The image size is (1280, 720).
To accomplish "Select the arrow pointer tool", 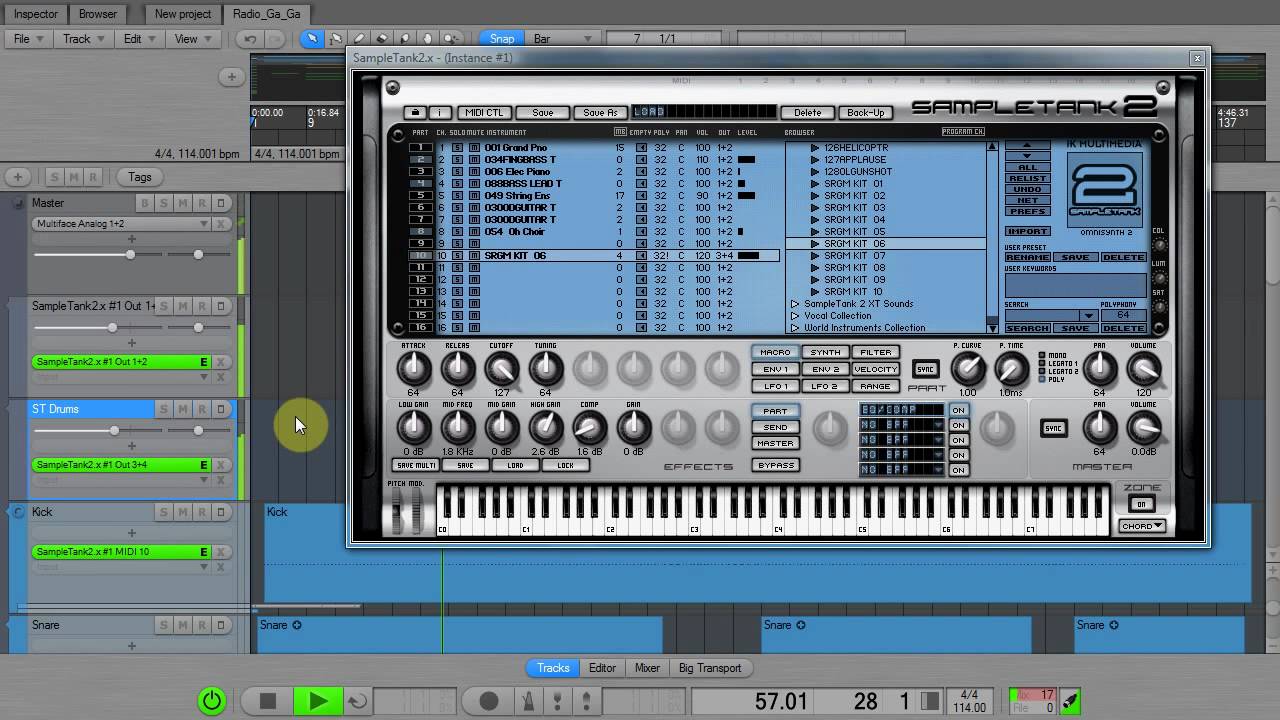I will [312, 39].
